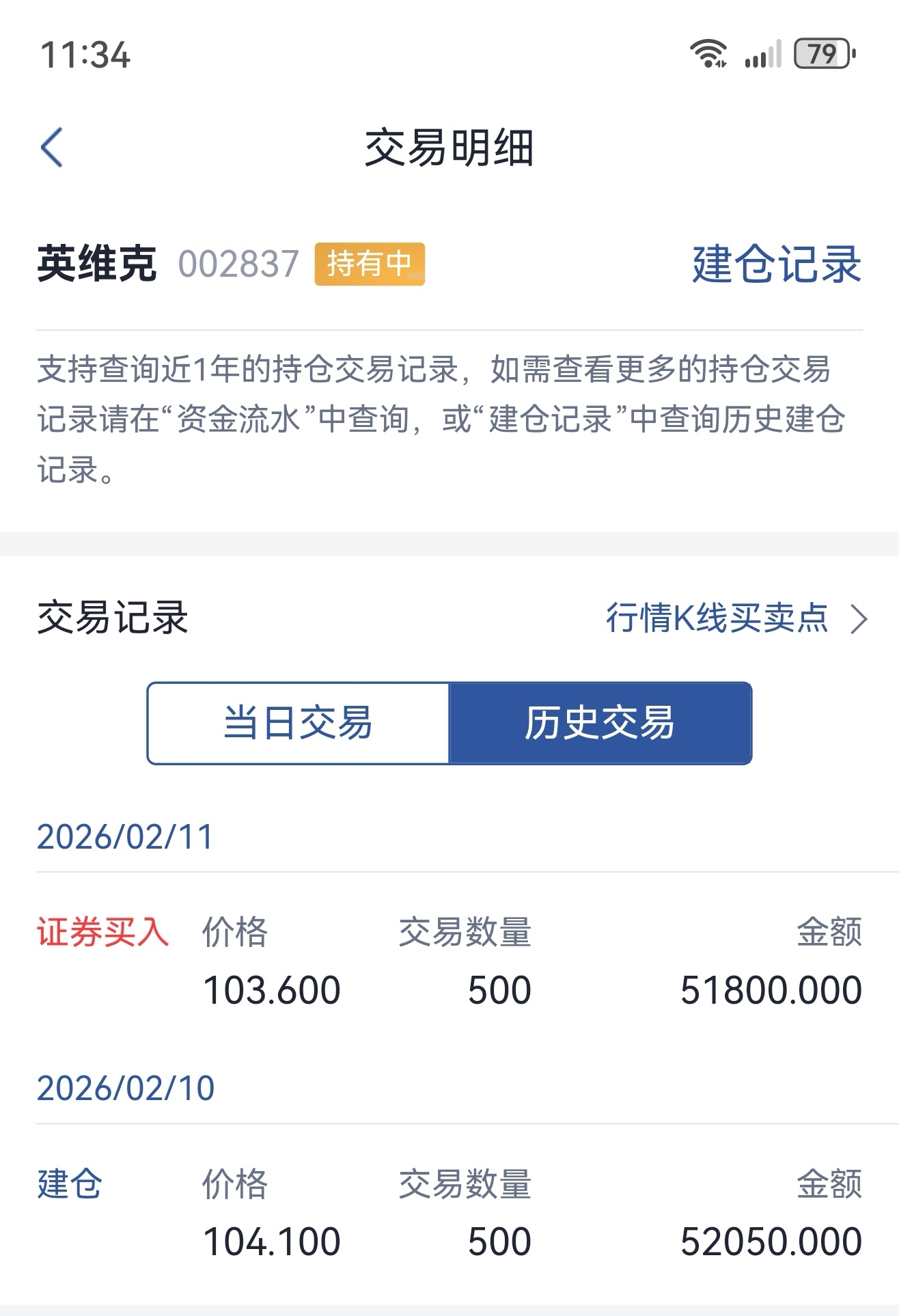Tap the back arrow icon
899x1316 pixels.
(52, 147)
